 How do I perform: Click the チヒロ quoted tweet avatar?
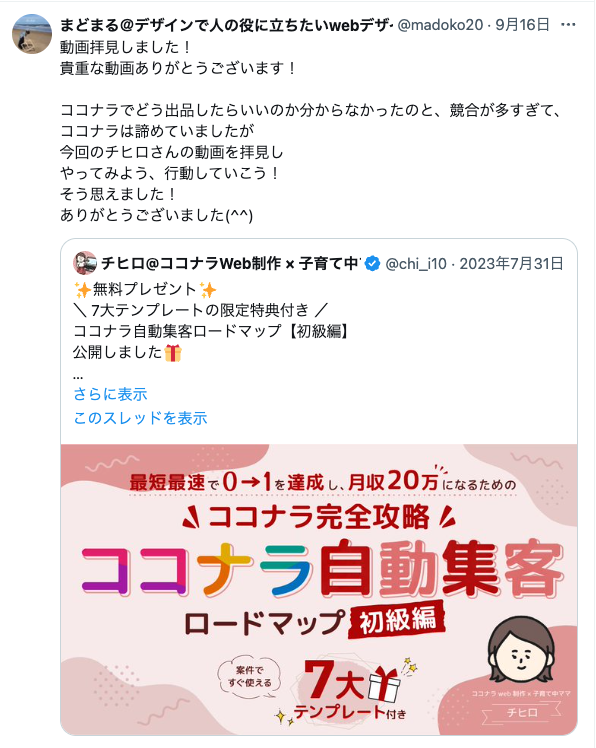click(84, 263)
